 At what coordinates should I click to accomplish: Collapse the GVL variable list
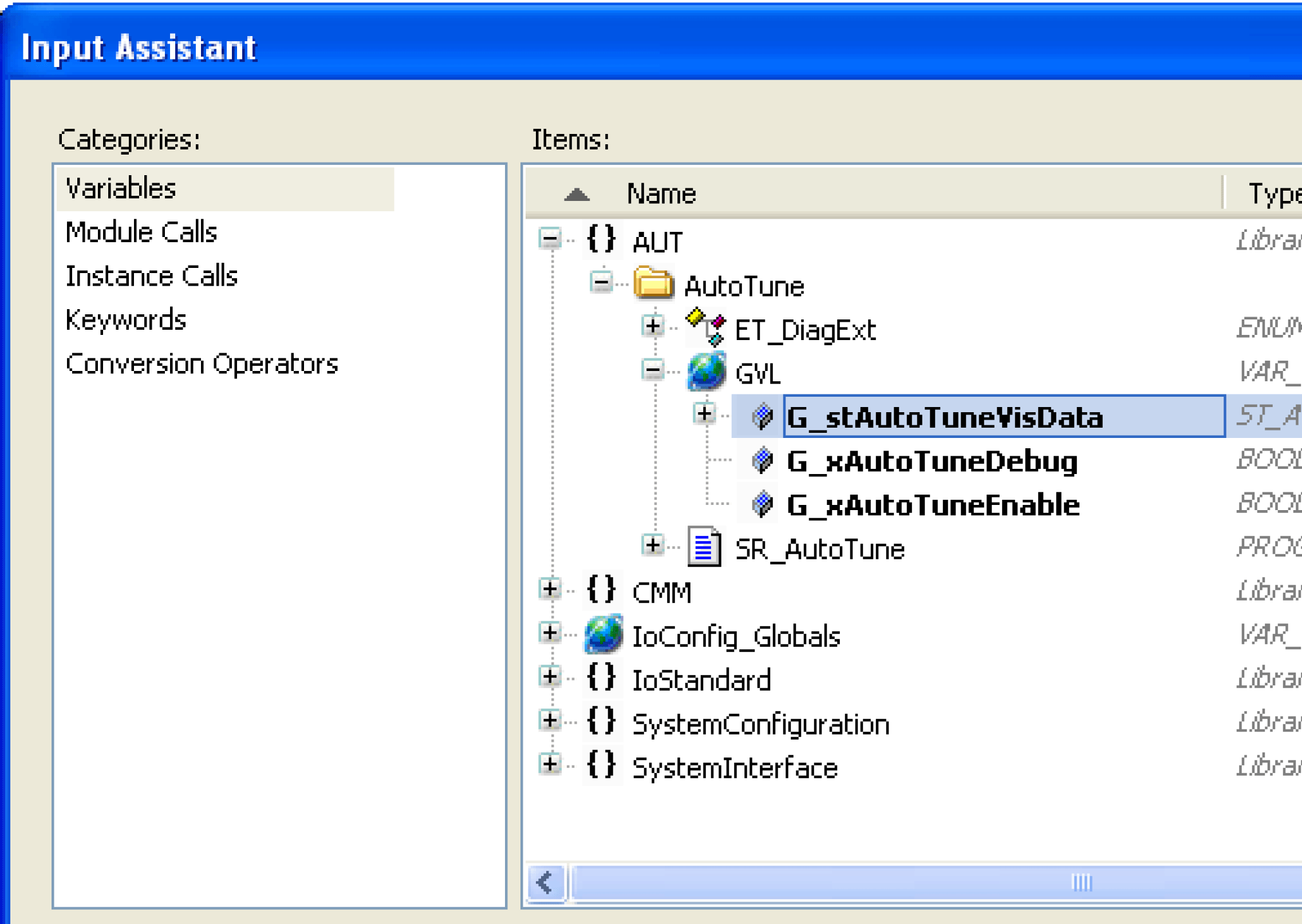(x=653, y=370)
